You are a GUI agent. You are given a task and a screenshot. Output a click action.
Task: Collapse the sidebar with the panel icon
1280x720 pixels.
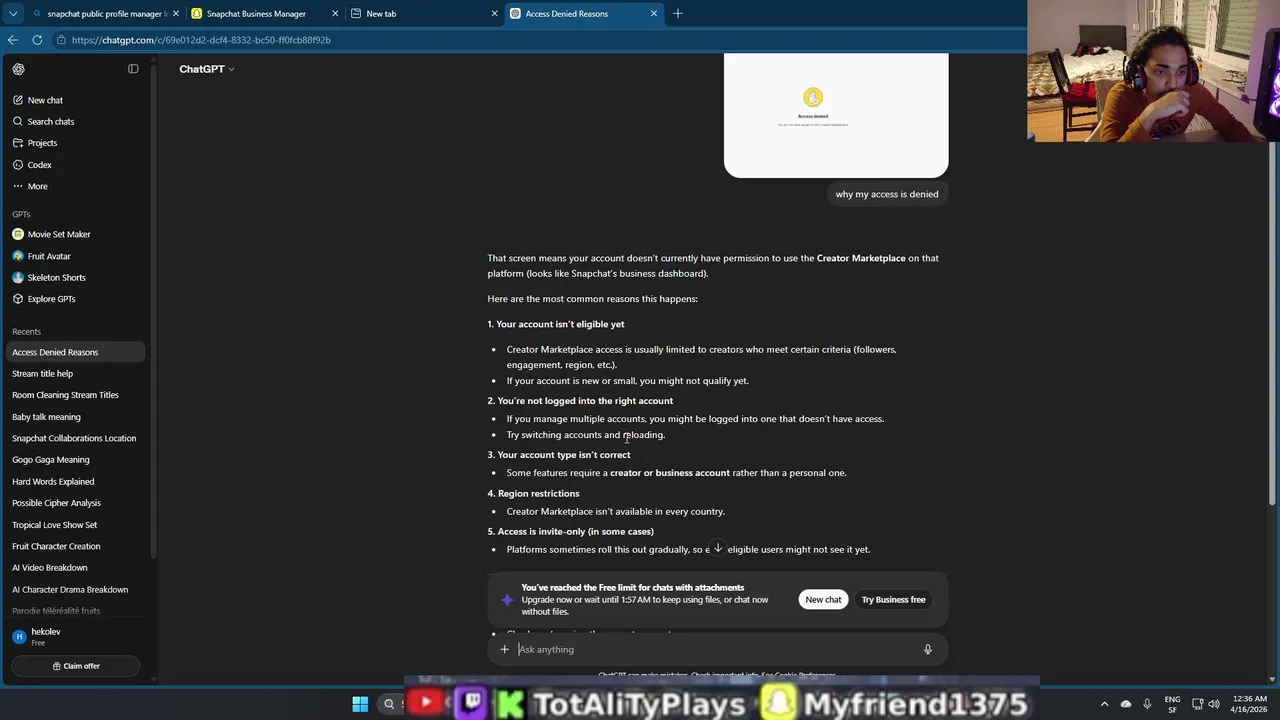click(x=133, y=69)
